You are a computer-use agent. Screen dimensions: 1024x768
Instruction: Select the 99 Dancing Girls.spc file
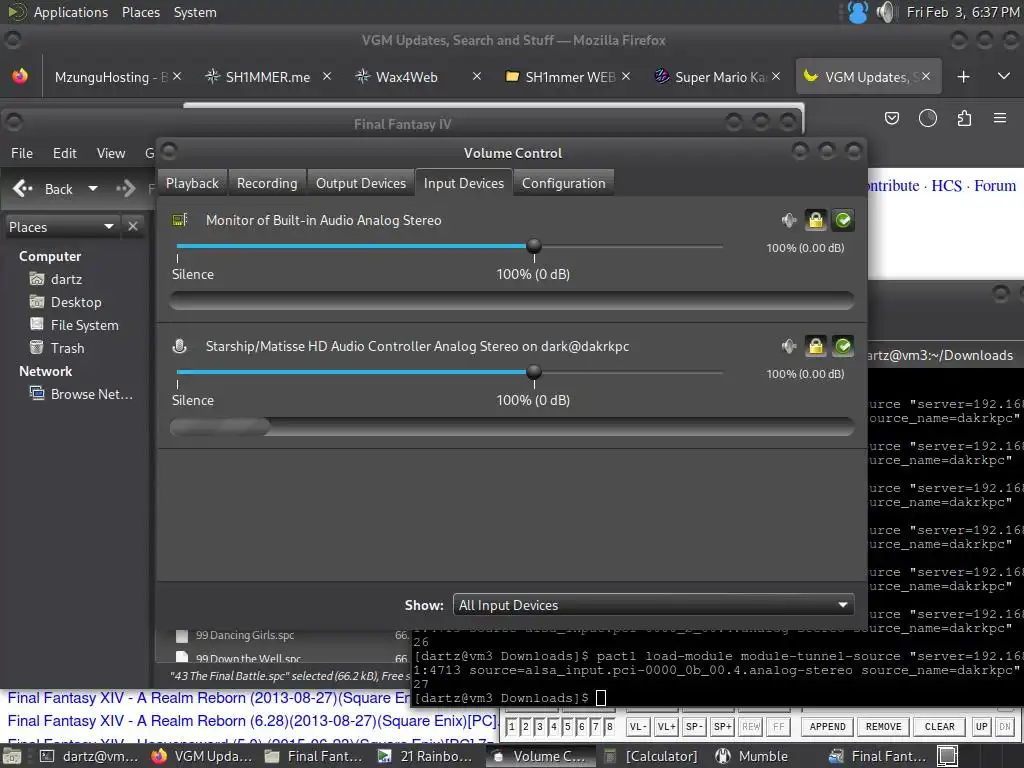pos(245,635)
